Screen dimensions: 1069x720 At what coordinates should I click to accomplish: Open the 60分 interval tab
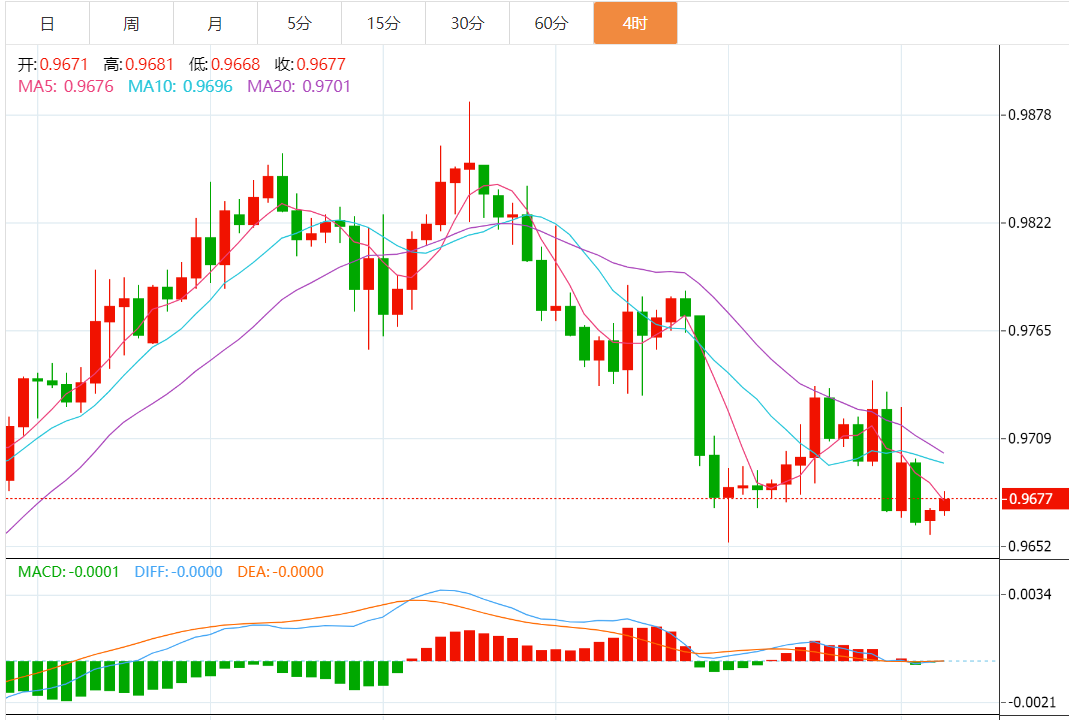(551, 23)
